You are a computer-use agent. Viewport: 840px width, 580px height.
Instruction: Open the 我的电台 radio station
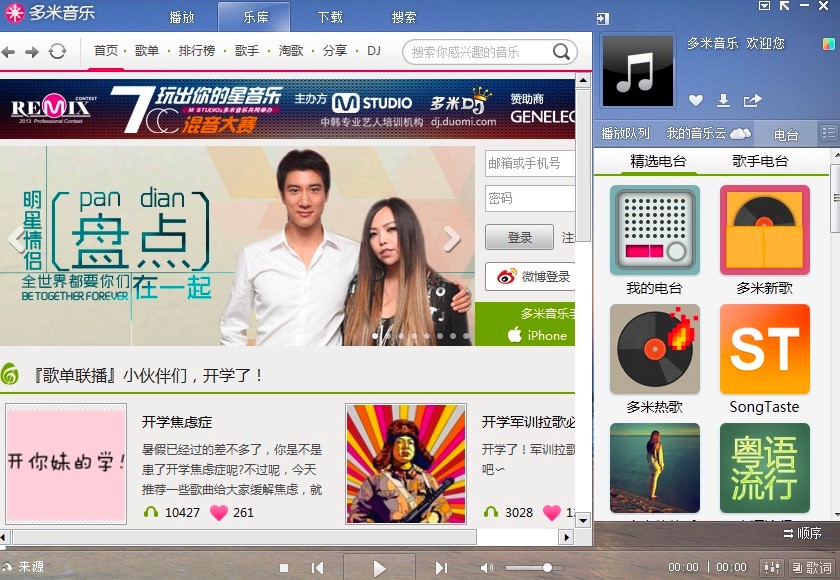coord(655,230)
